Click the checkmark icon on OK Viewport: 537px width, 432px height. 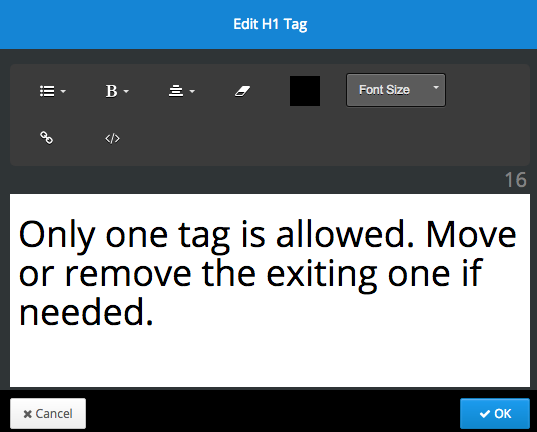pyautogui.click(x=485, y=414)
